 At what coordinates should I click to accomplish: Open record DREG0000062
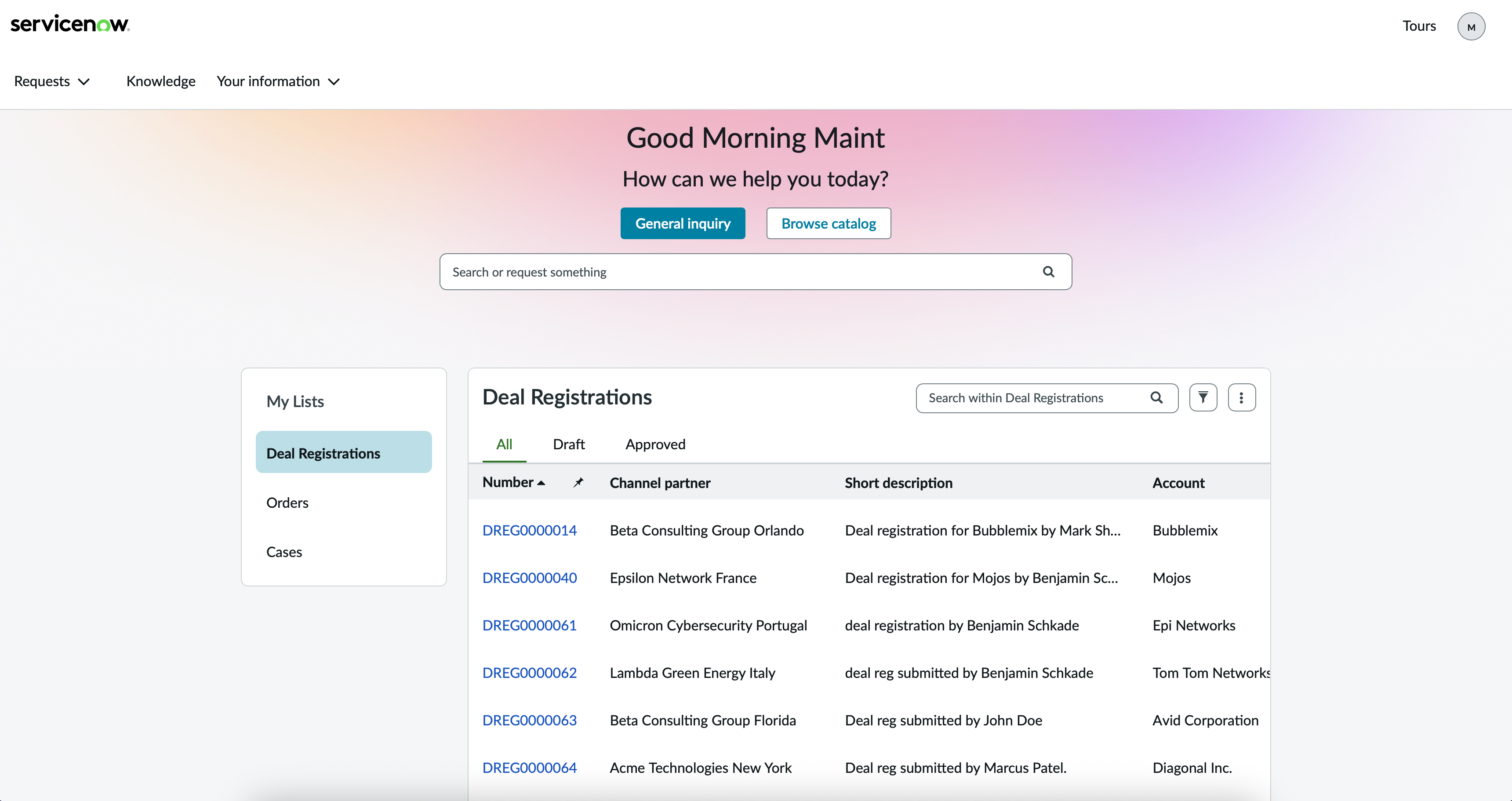click(530, 673)
